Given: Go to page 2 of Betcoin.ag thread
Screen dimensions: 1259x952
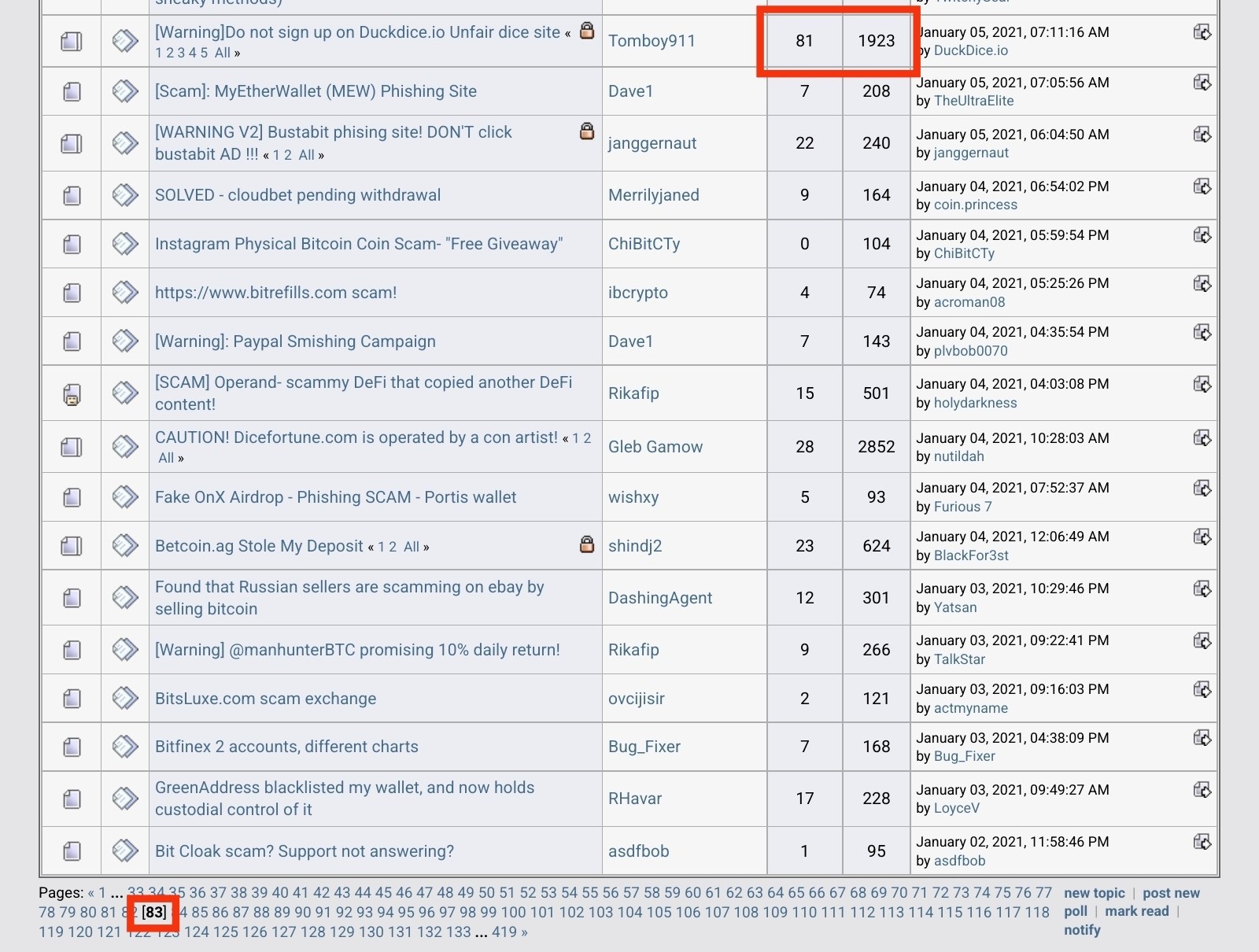Looking at the screenshot, I should pyautogui.click(x=393, y=547).
